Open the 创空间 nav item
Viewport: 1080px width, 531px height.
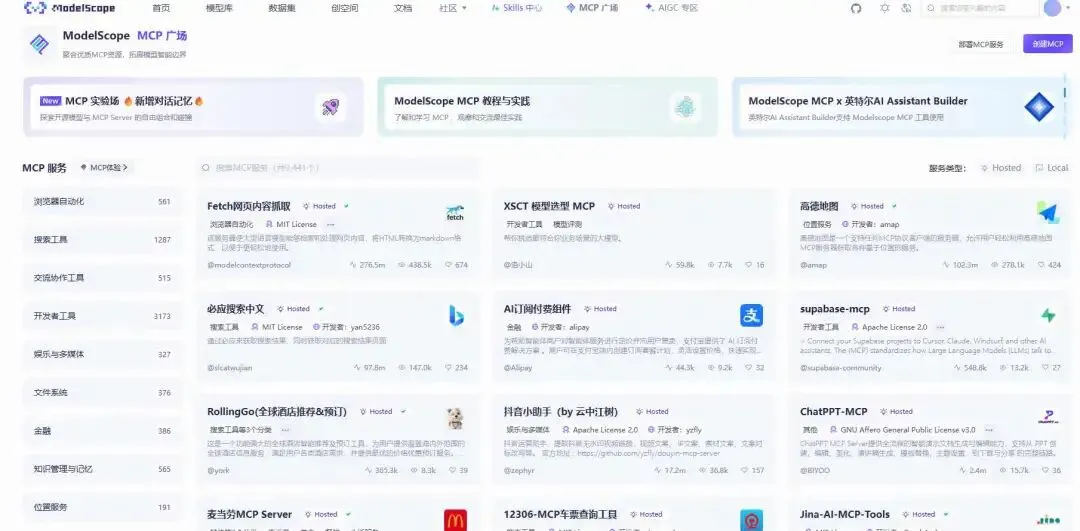coord(344,8)
